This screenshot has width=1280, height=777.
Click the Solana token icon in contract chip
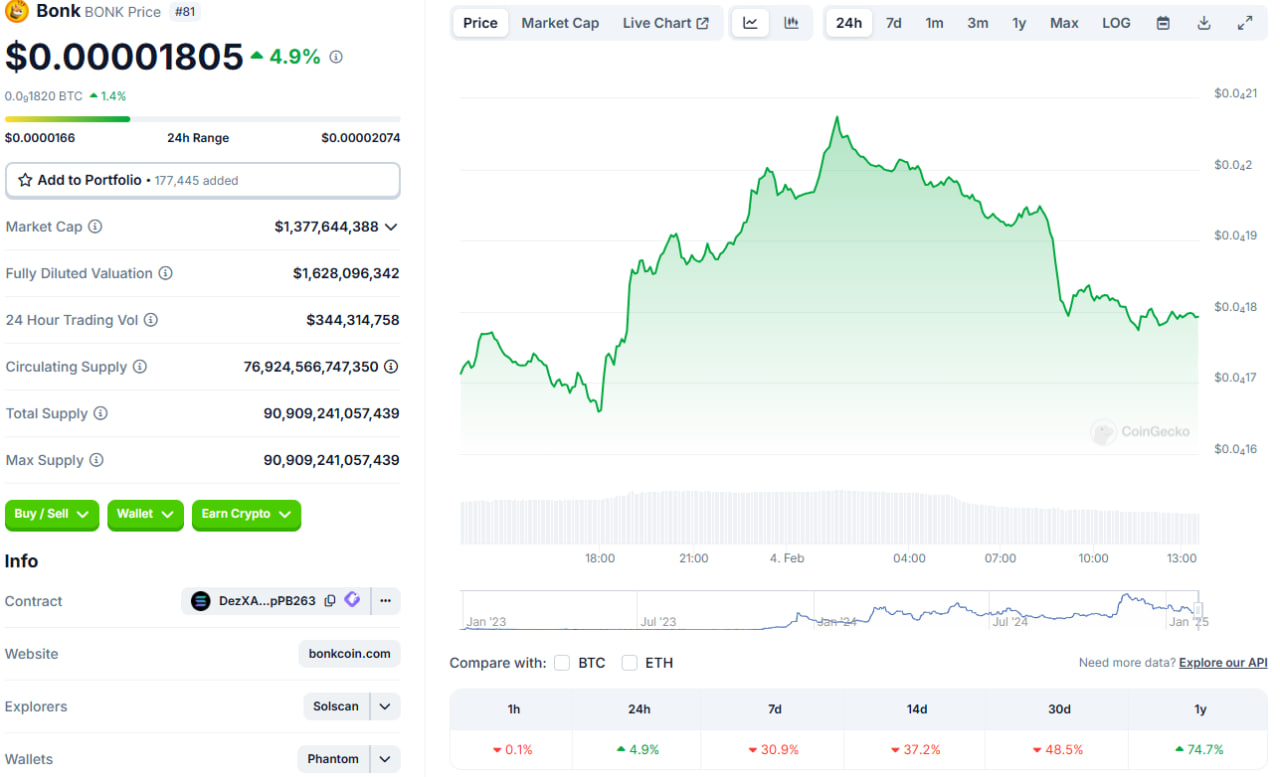(x=201, y=601)
